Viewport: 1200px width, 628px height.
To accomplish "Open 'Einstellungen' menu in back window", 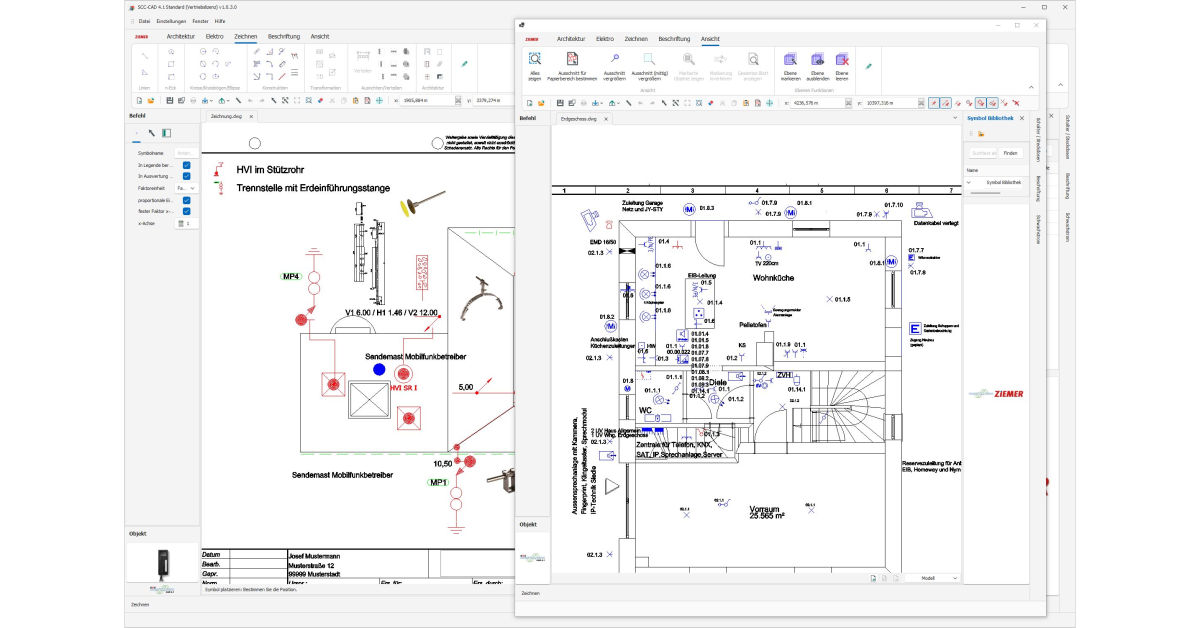I will click(x=172, y=21).
